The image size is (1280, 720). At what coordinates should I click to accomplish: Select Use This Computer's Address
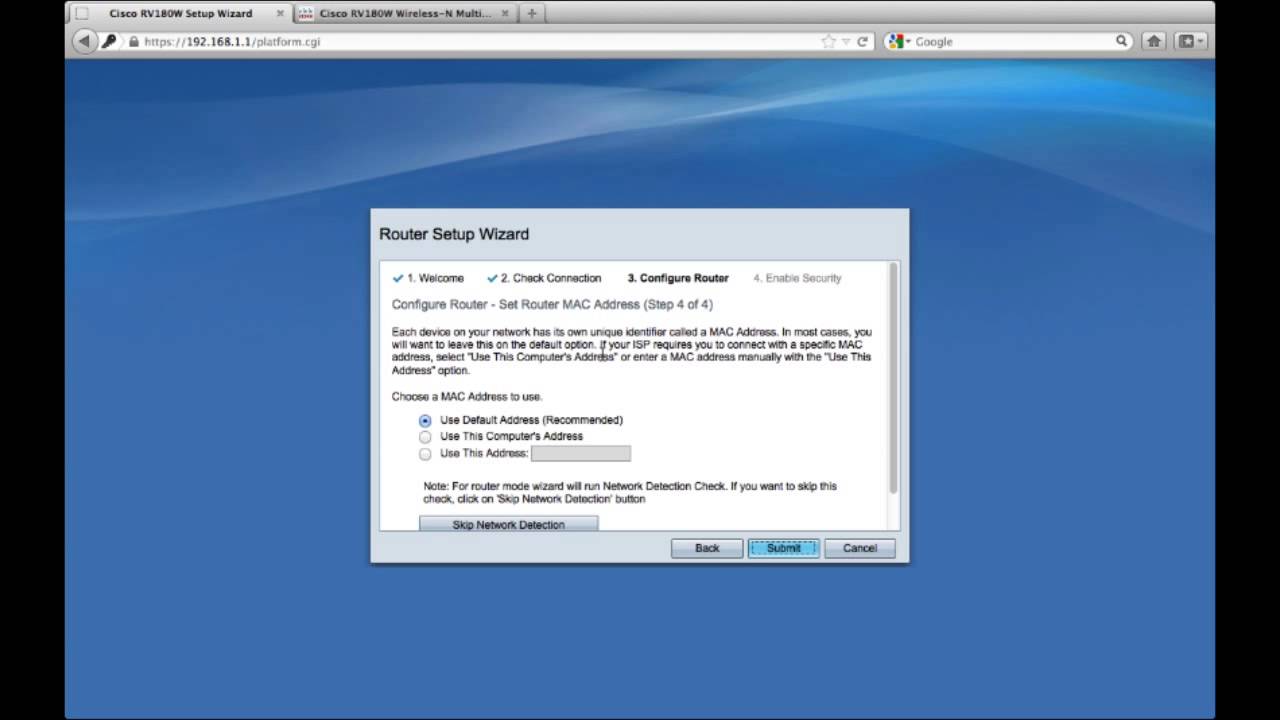click(x=425, y=437)
